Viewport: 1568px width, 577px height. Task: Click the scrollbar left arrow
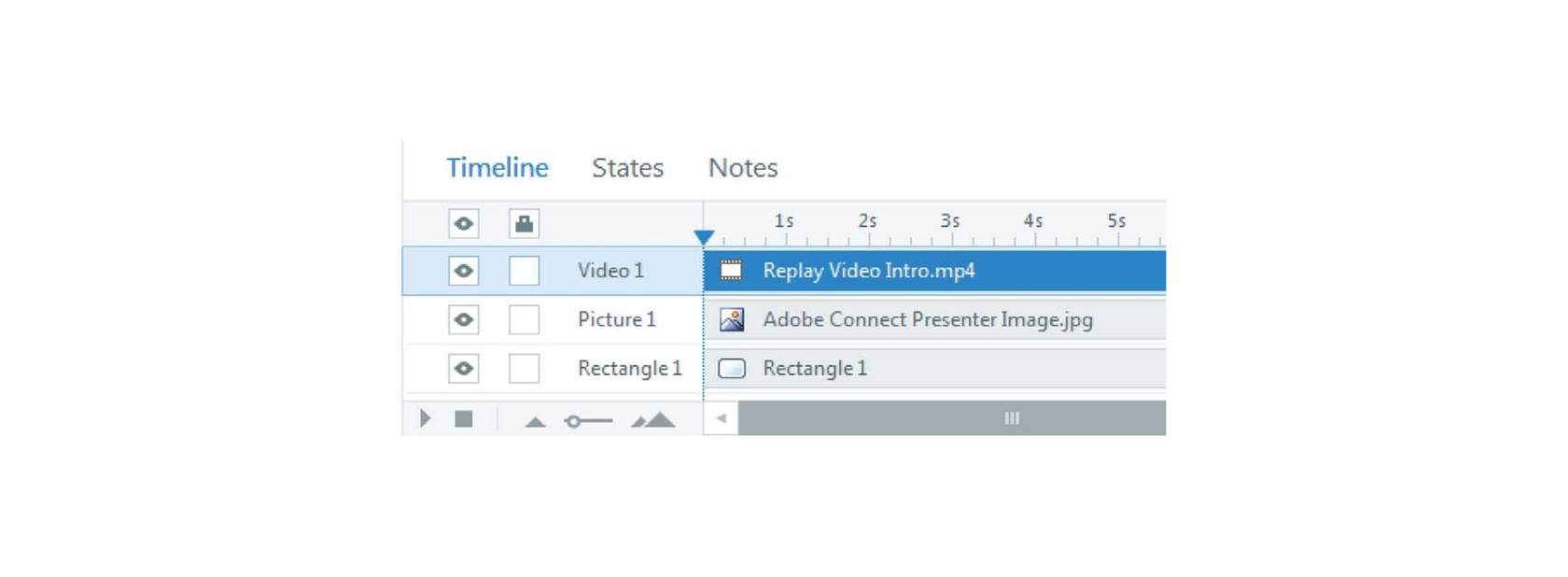point(721,418)
